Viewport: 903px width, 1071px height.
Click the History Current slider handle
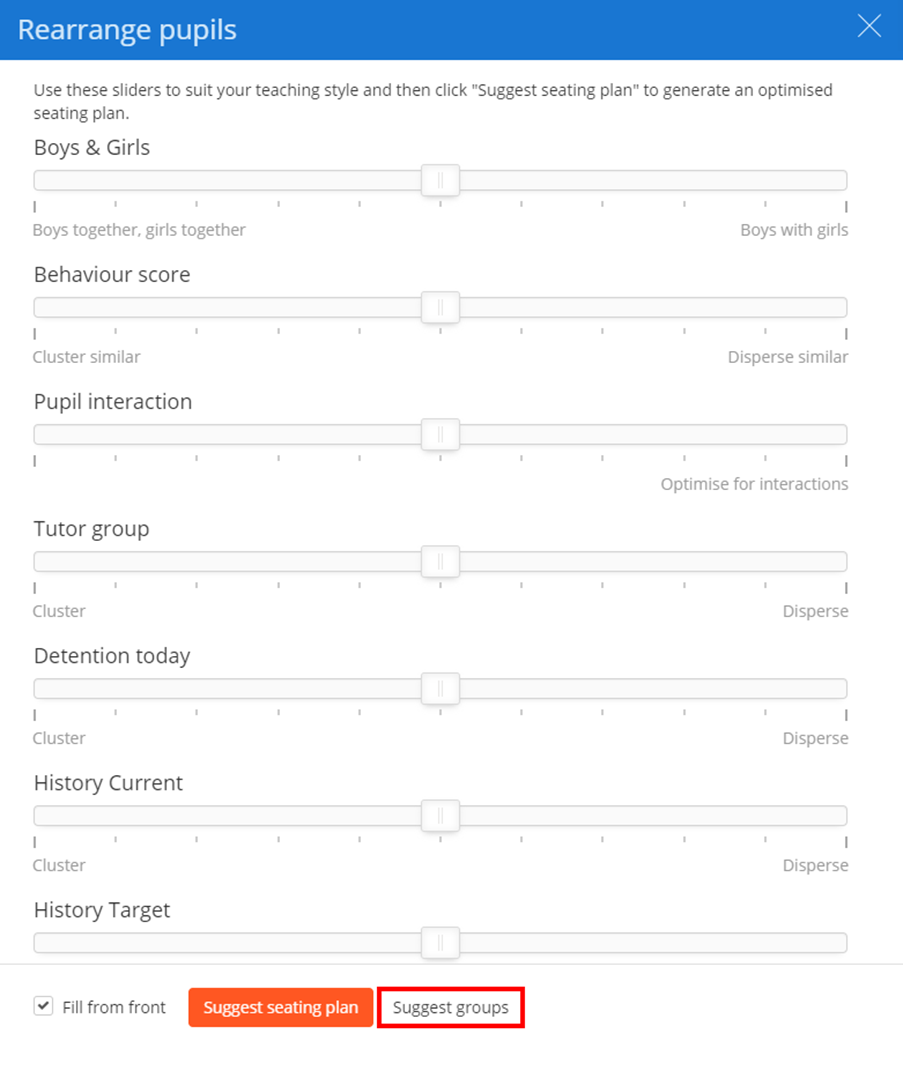point(440,815)
